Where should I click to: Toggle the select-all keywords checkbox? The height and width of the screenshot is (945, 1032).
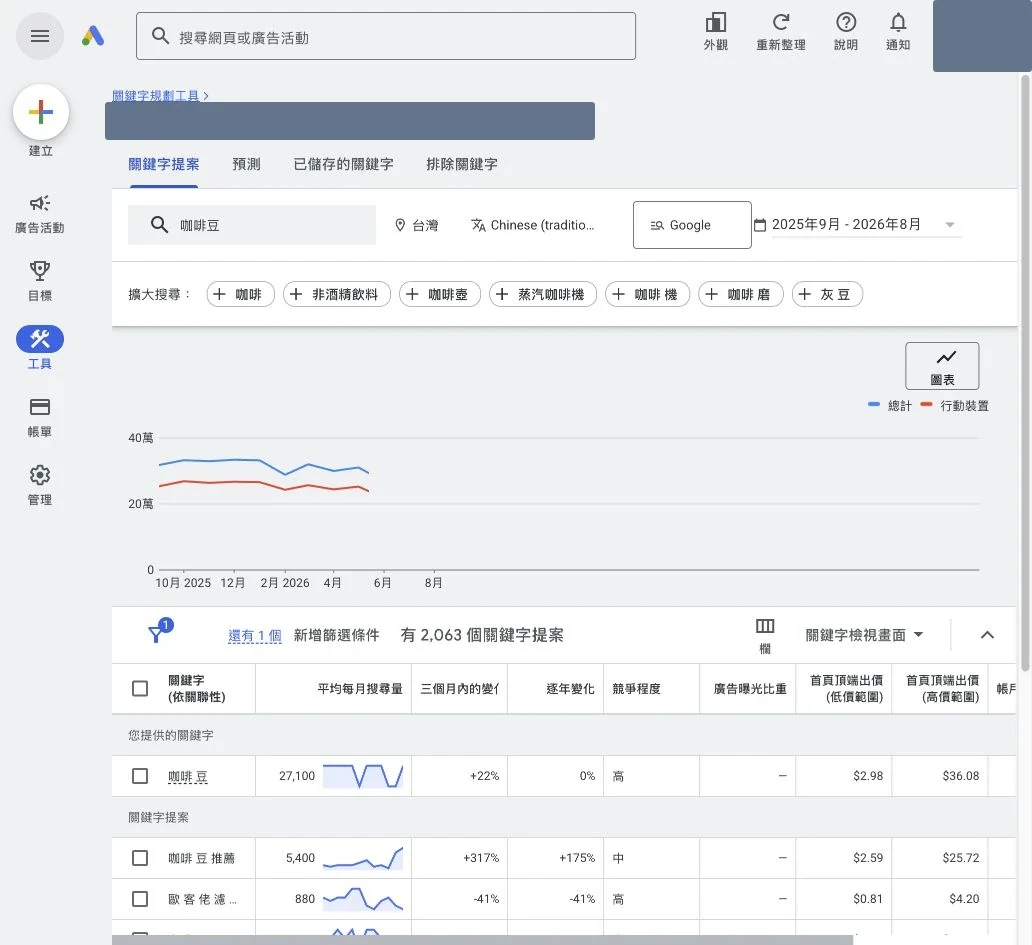point(140,688)
